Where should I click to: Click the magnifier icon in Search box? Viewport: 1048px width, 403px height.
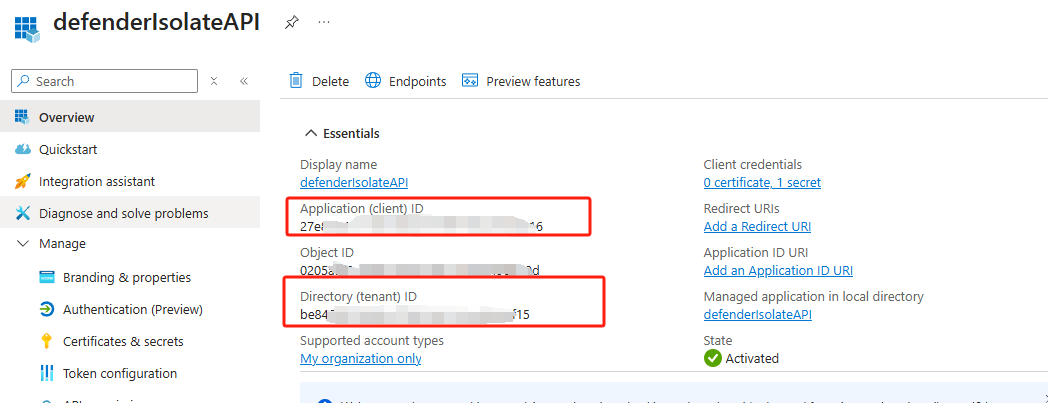[x=23, y=81]
